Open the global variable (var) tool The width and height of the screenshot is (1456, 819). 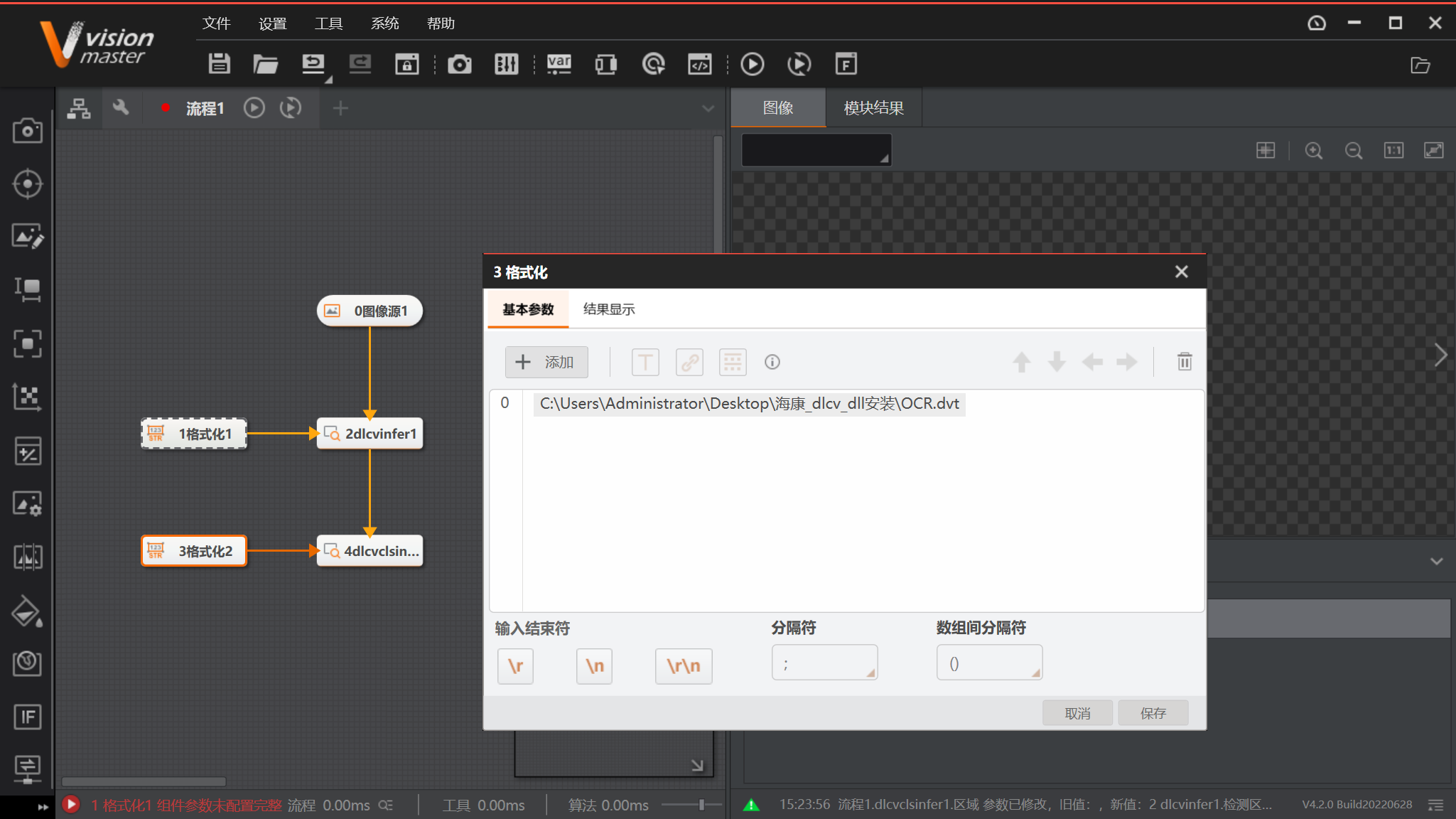[559, 64]
